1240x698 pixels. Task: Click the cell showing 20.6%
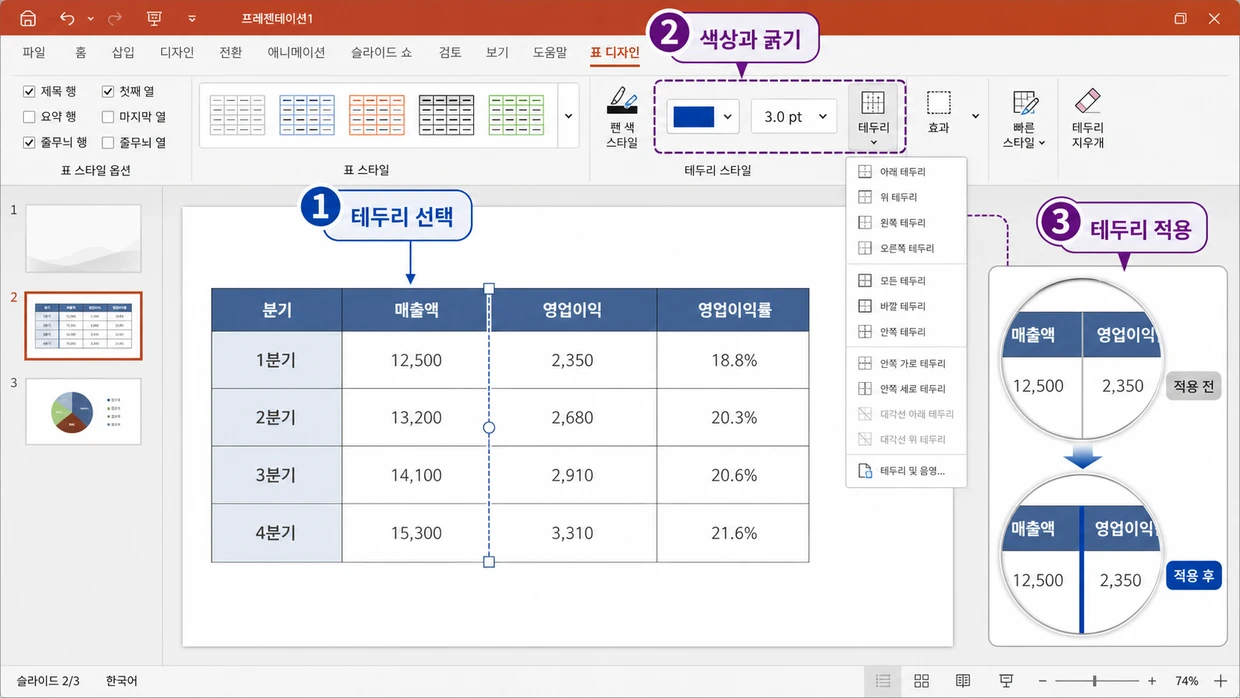(733, 476)
